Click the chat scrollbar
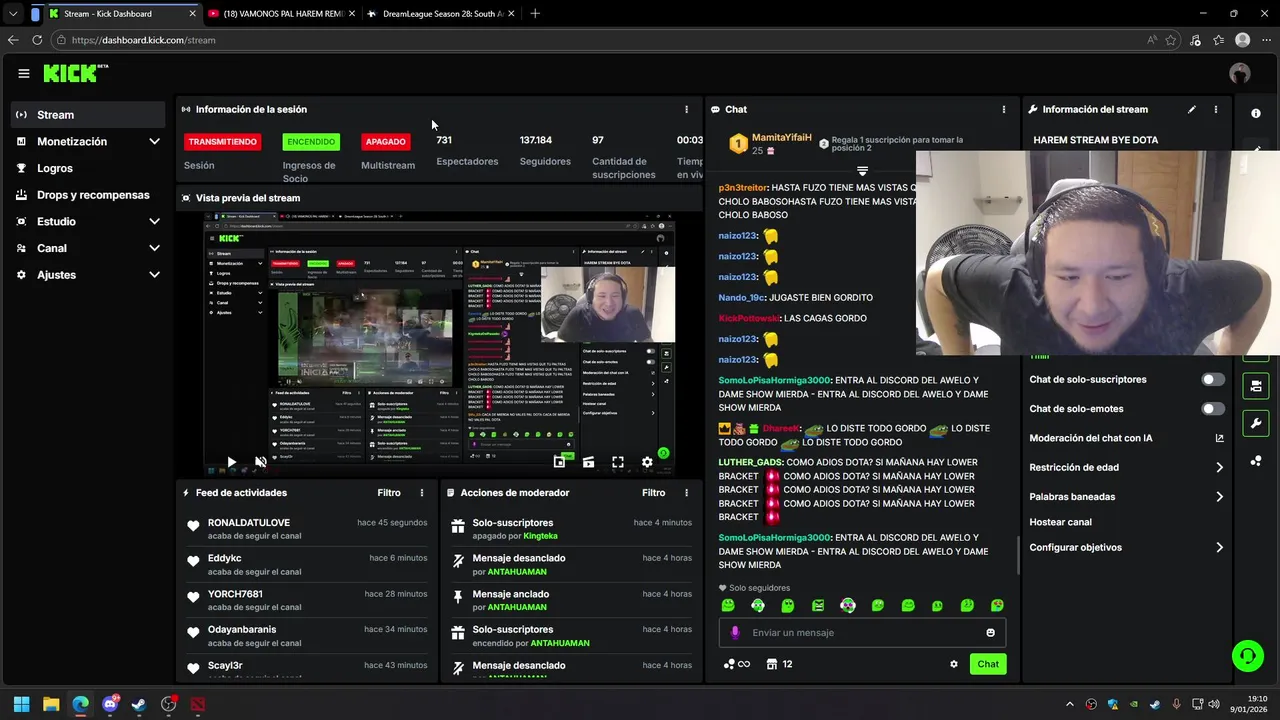This screenshot has width=1280, height=720. 1018,556
